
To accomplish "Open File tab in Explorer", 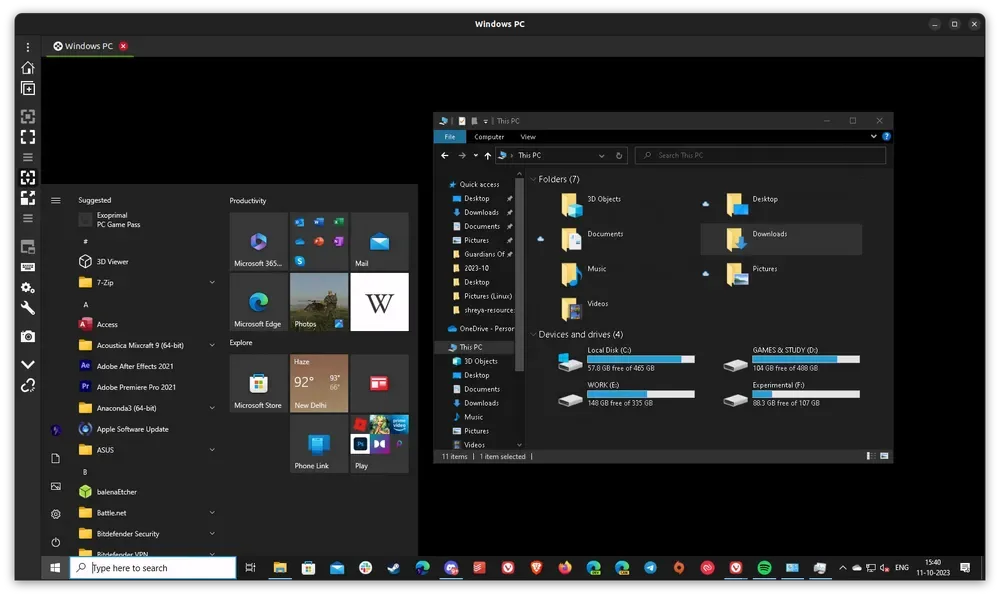I will [450, 136].
